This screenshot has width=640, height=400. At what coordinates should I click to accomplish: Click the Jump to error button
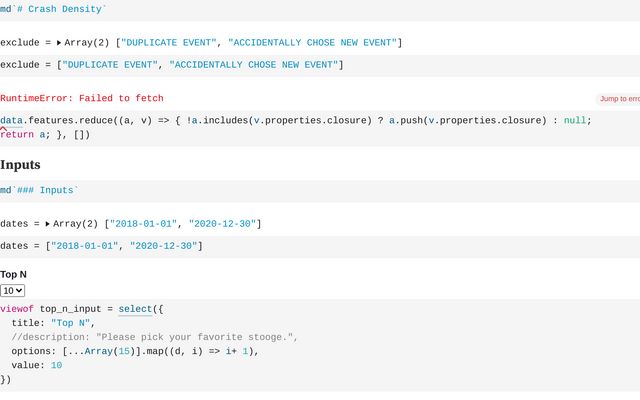618,99
